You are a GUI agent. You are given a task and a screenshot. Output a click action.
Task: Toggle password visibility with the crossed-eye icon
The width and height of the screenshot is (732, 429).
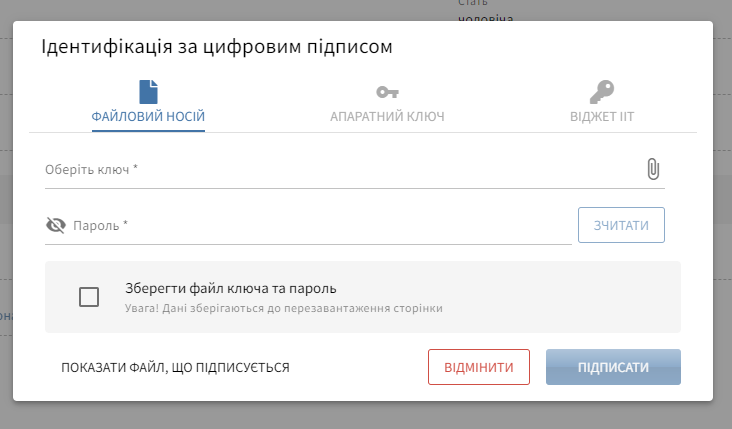(56, 225)
